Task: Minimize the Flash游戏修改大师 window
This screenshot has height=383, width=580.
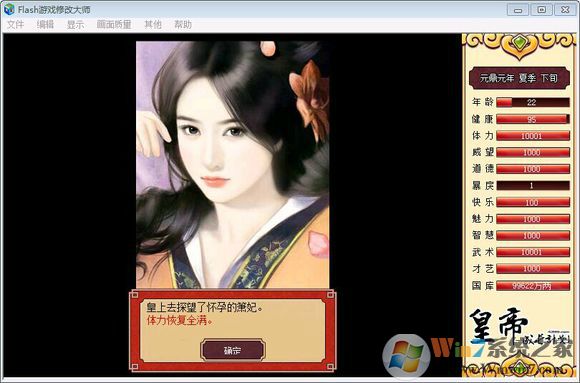Action: tap(518, 10)
